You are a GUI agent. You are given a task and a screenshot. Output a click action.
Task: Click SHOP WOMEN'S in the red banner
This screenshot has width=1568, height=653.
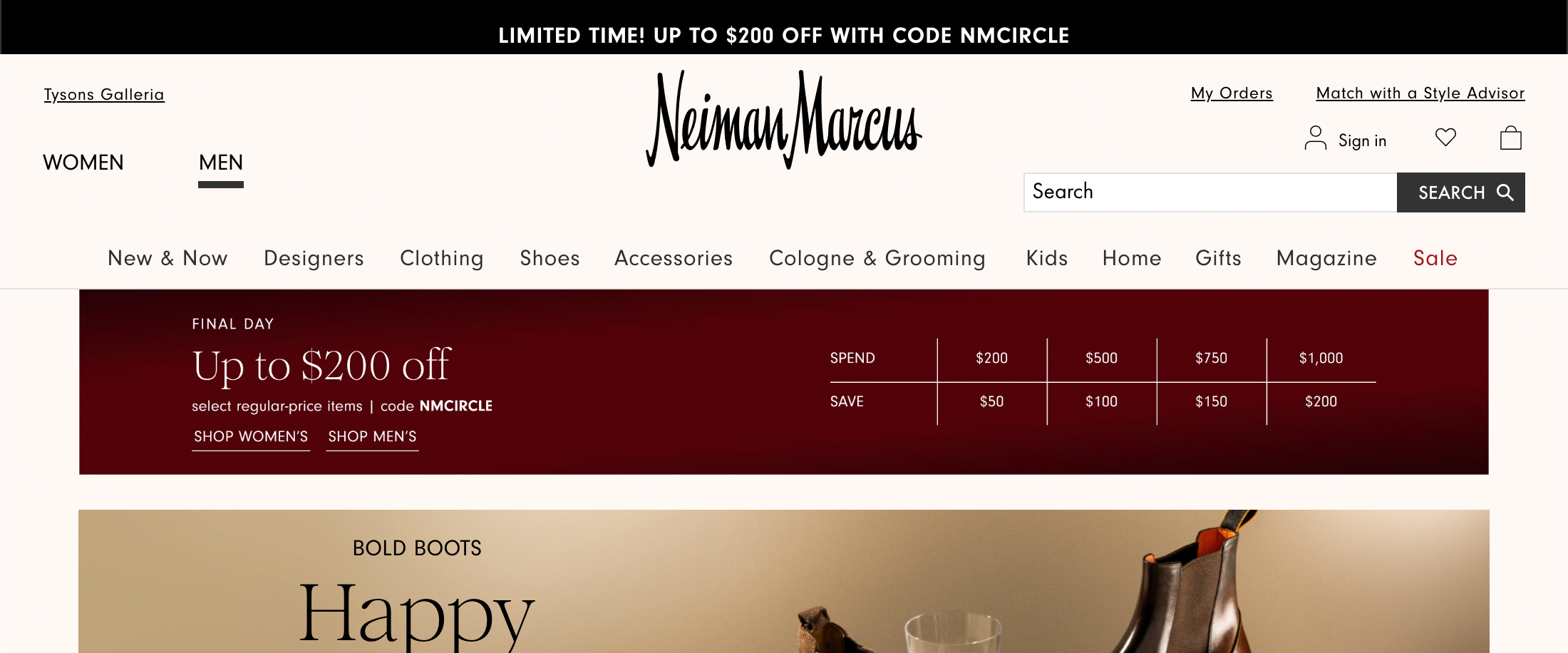point(251,436)
